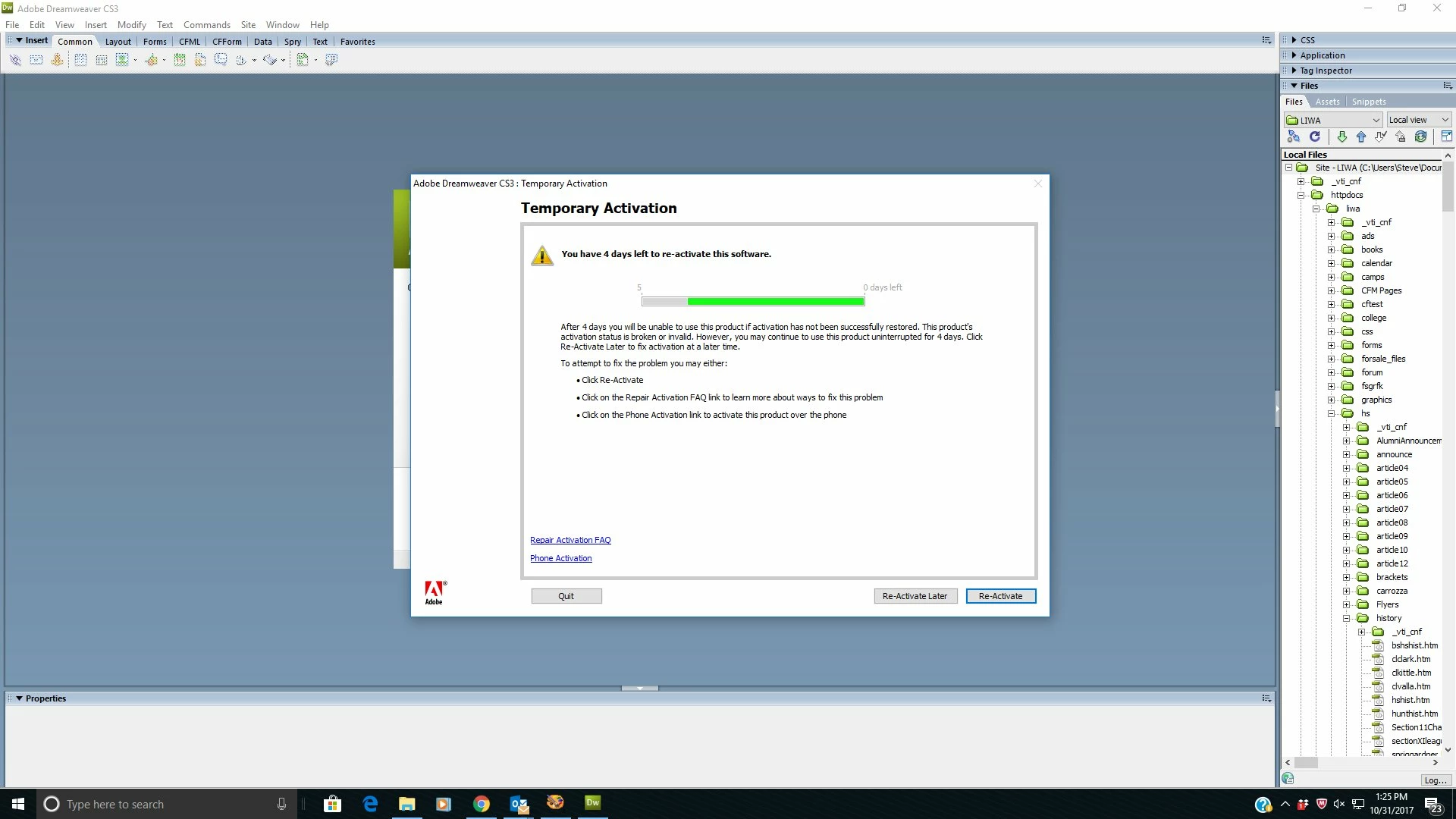Open the Repair Activation FAQ link

click(x=570, y=540)
